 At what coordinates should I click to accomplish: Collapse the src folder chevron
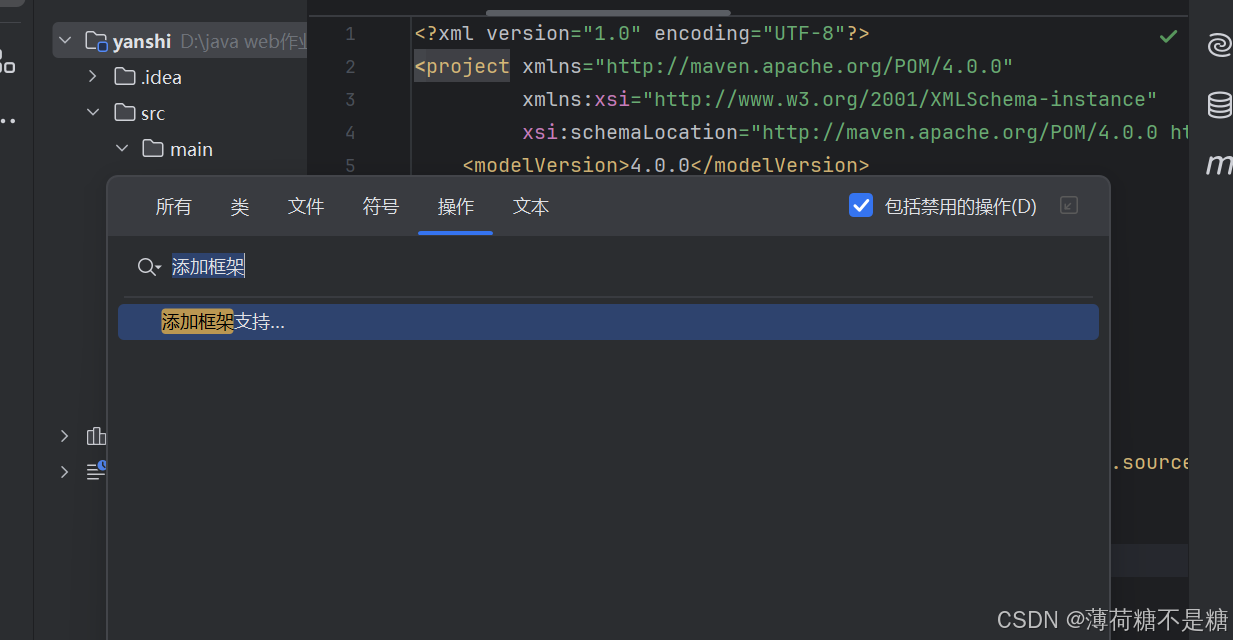pos(93,113)
